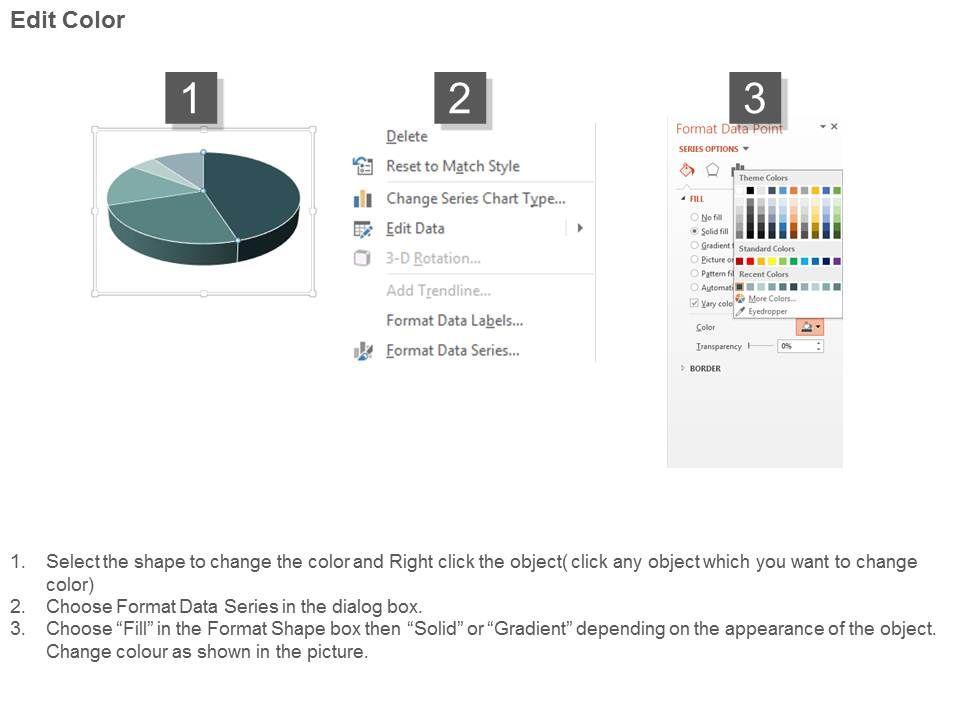Screen dimensions: 960x720
Task: Pick the Eyedropper tool
Action: coord(740,311)
